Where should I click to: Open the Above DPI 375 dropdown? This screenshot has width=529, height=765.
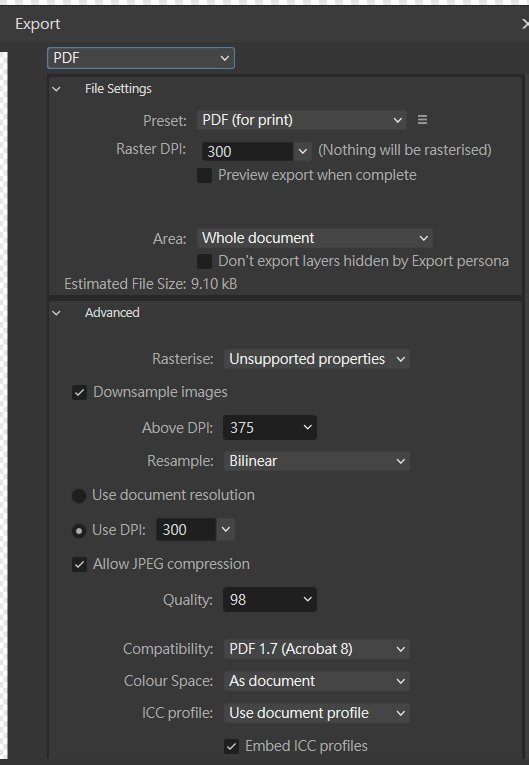tap(270, 428)
